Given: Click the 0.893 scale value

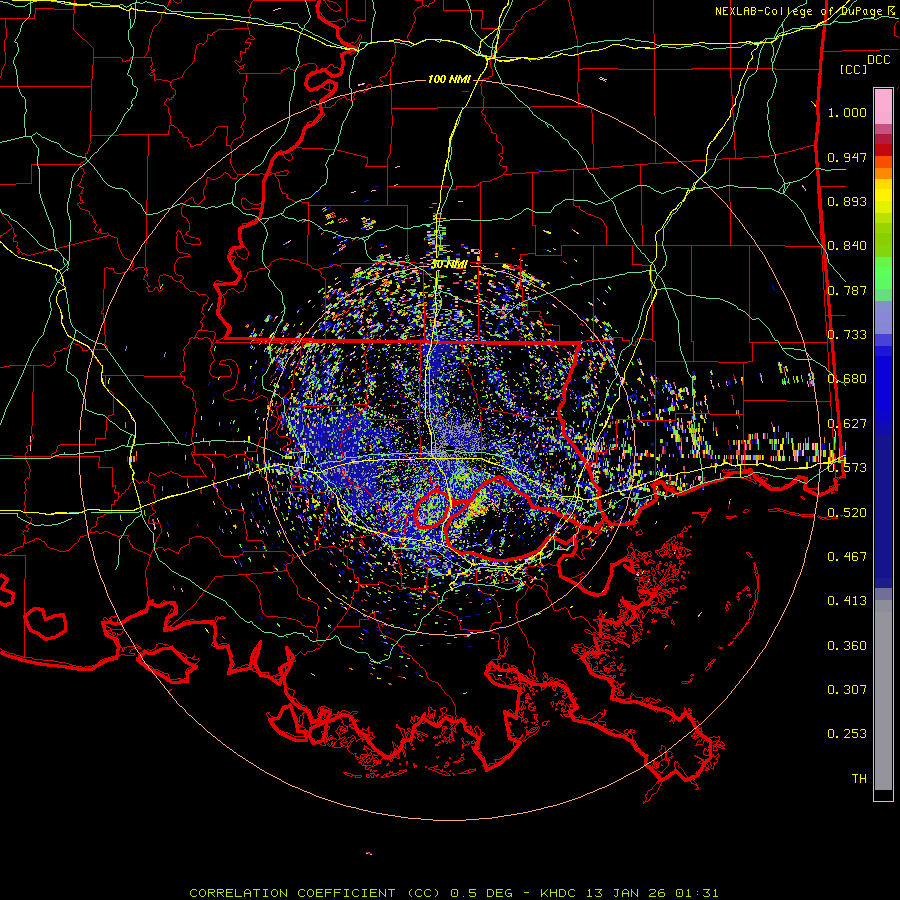Looking at the screenshot, I should [847, 201].
